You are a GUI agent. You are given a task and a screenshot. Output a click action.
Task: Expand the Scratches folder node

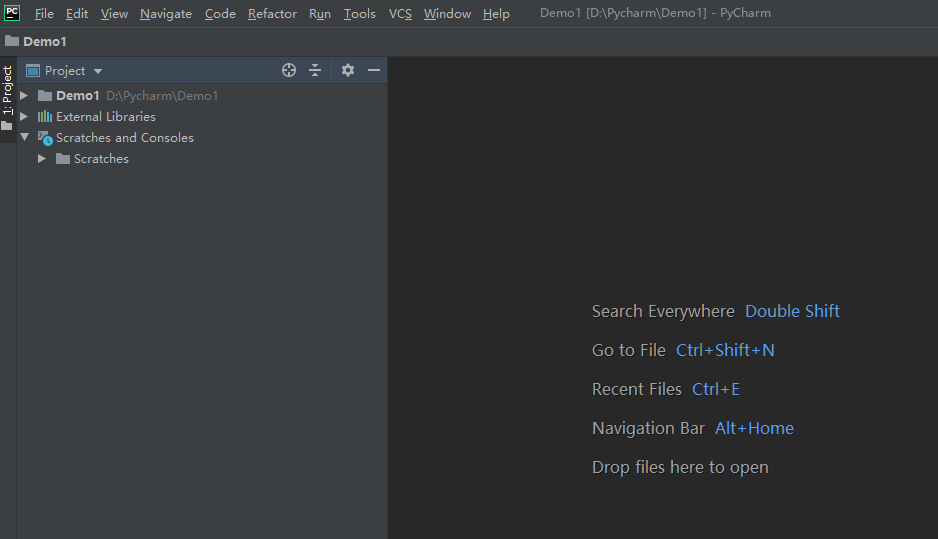(x=42, y=159)
